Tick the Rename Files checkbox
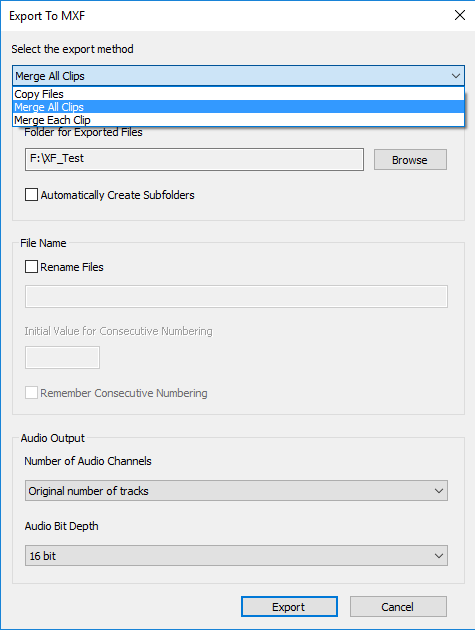 [x=31, y=267]
